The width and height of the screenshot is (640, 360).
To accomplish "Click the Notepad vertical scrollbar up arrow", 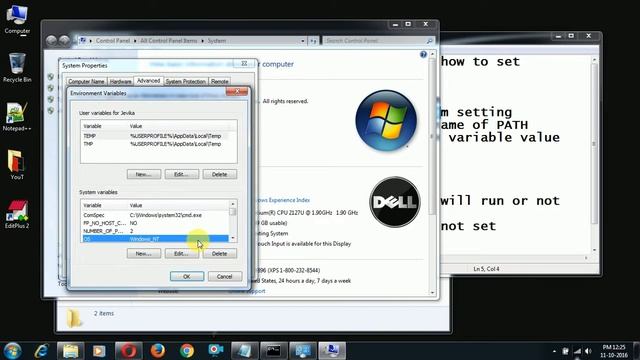I will tap(594, 60).
